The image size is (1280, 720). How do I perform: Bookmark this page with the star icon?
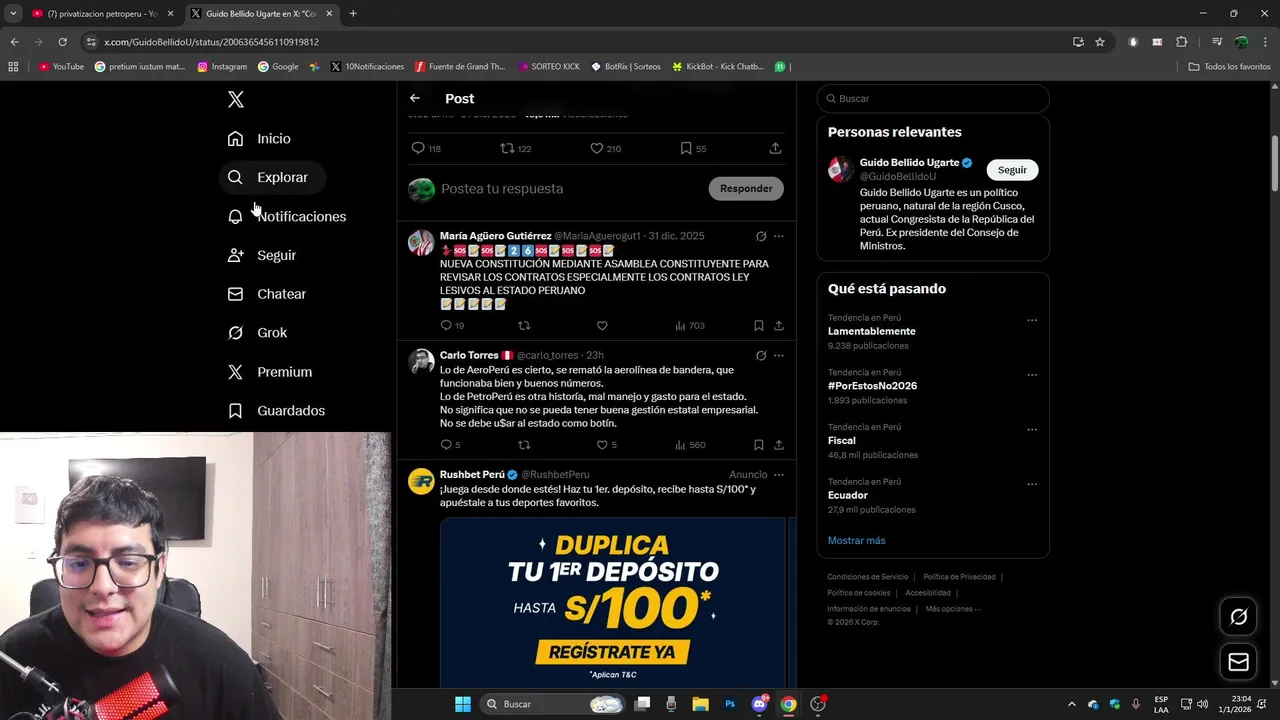[1100, 42]
